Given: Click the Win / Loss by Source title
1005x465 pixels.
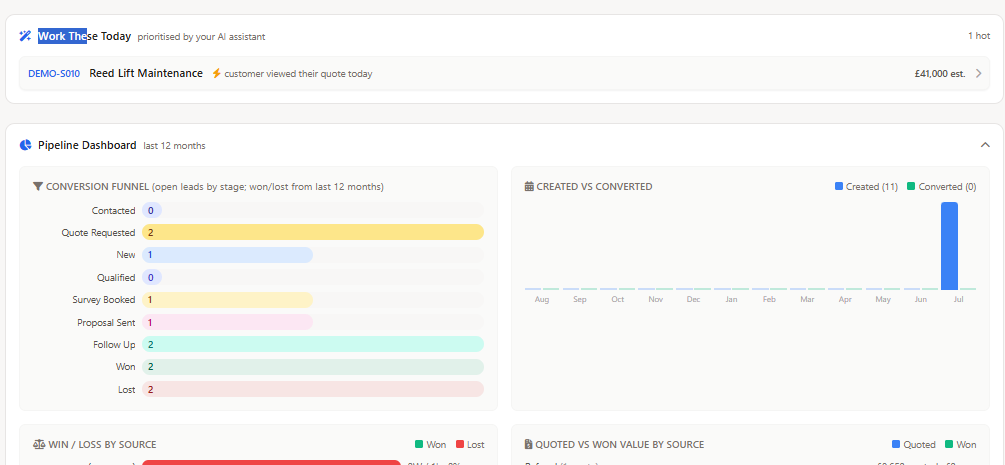Looking at the screenshot, I should point(102,444).
